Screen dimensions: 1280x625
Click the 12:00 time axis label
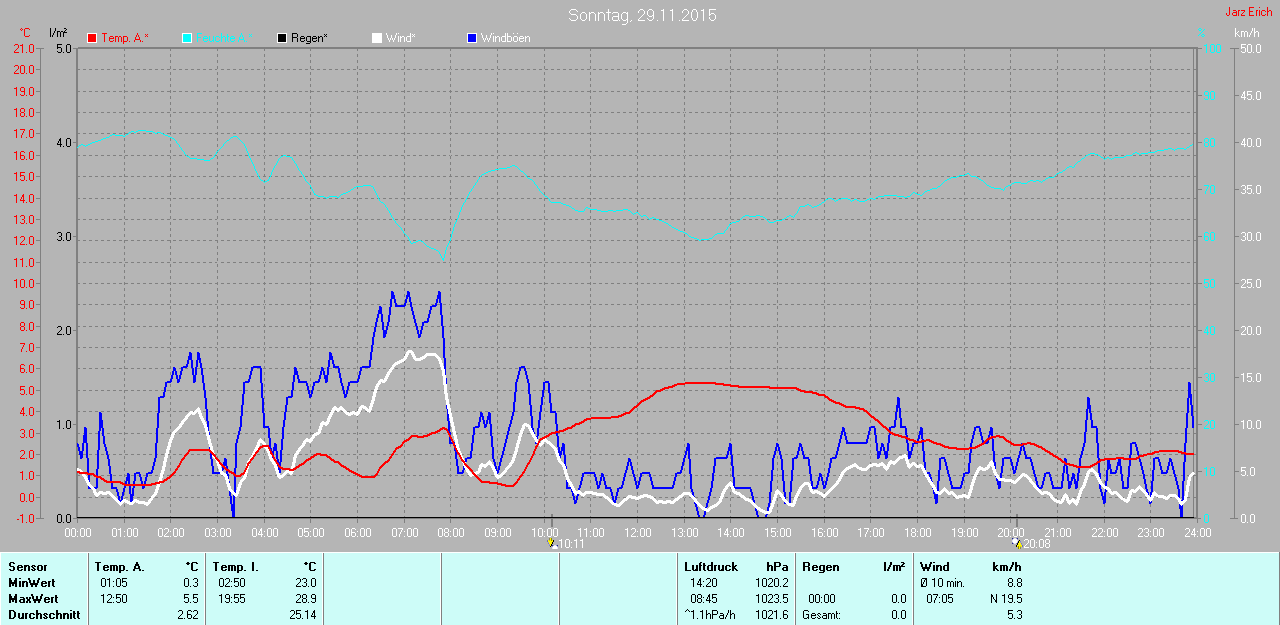pos(637,533)
